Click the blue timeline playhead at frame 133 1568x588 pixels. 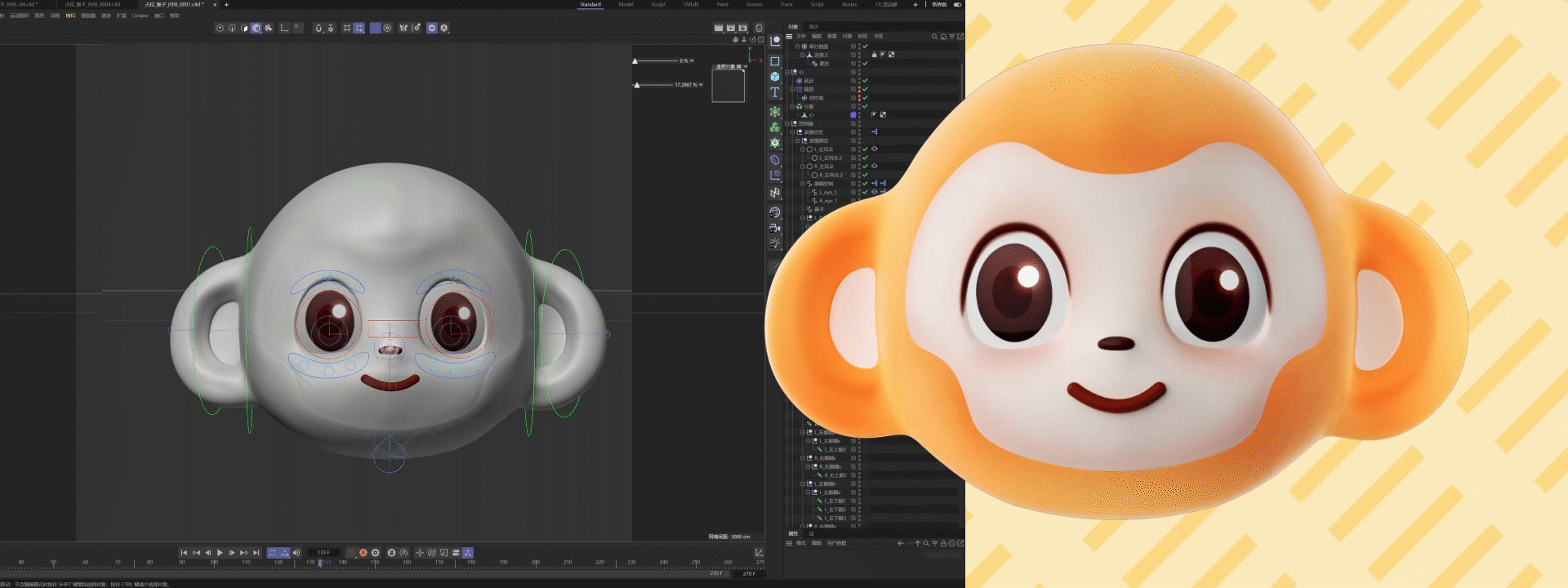[319, 563]
